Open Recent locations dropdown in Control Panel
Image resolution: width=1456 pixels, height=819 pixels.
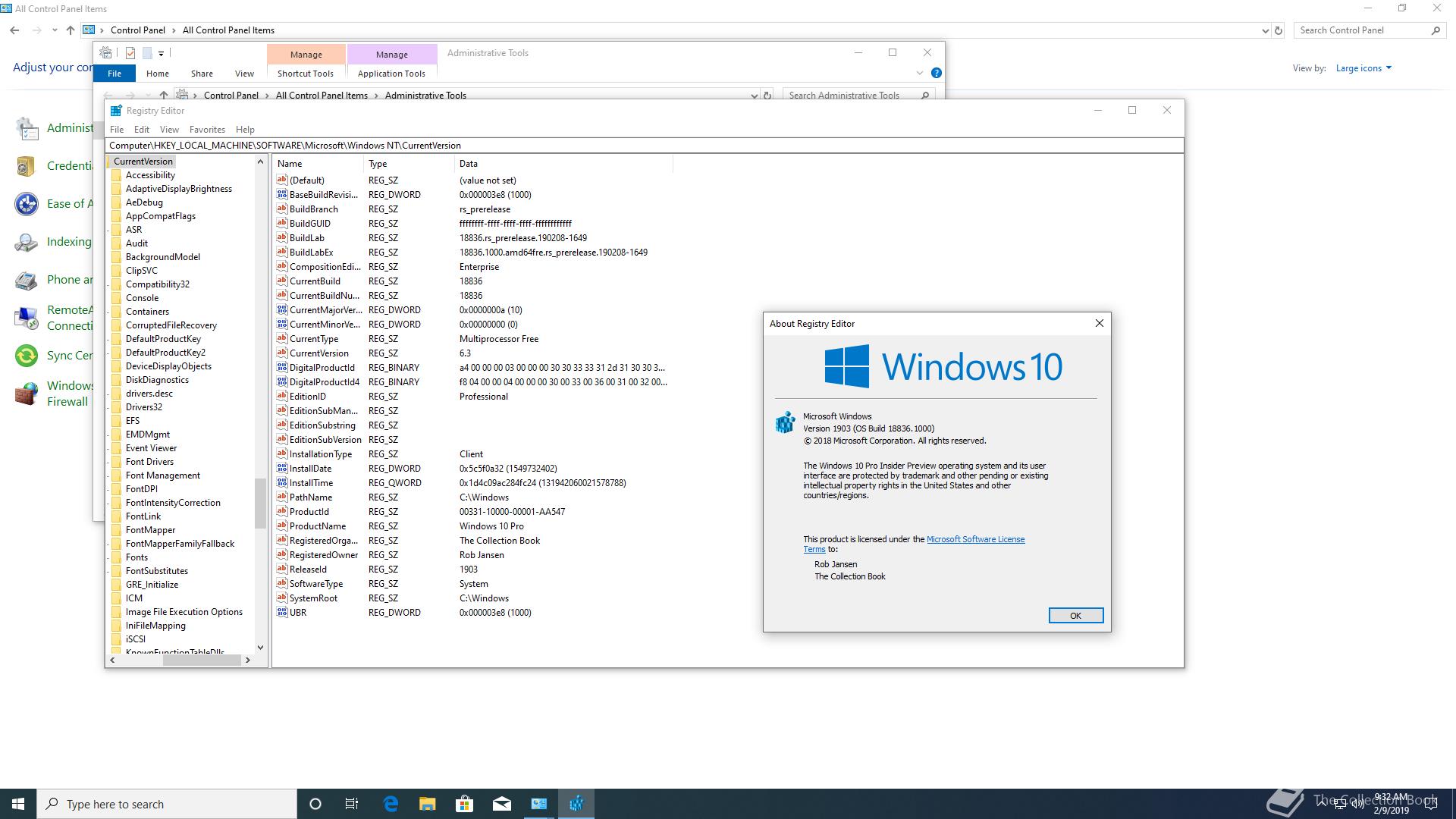[55, 30]
